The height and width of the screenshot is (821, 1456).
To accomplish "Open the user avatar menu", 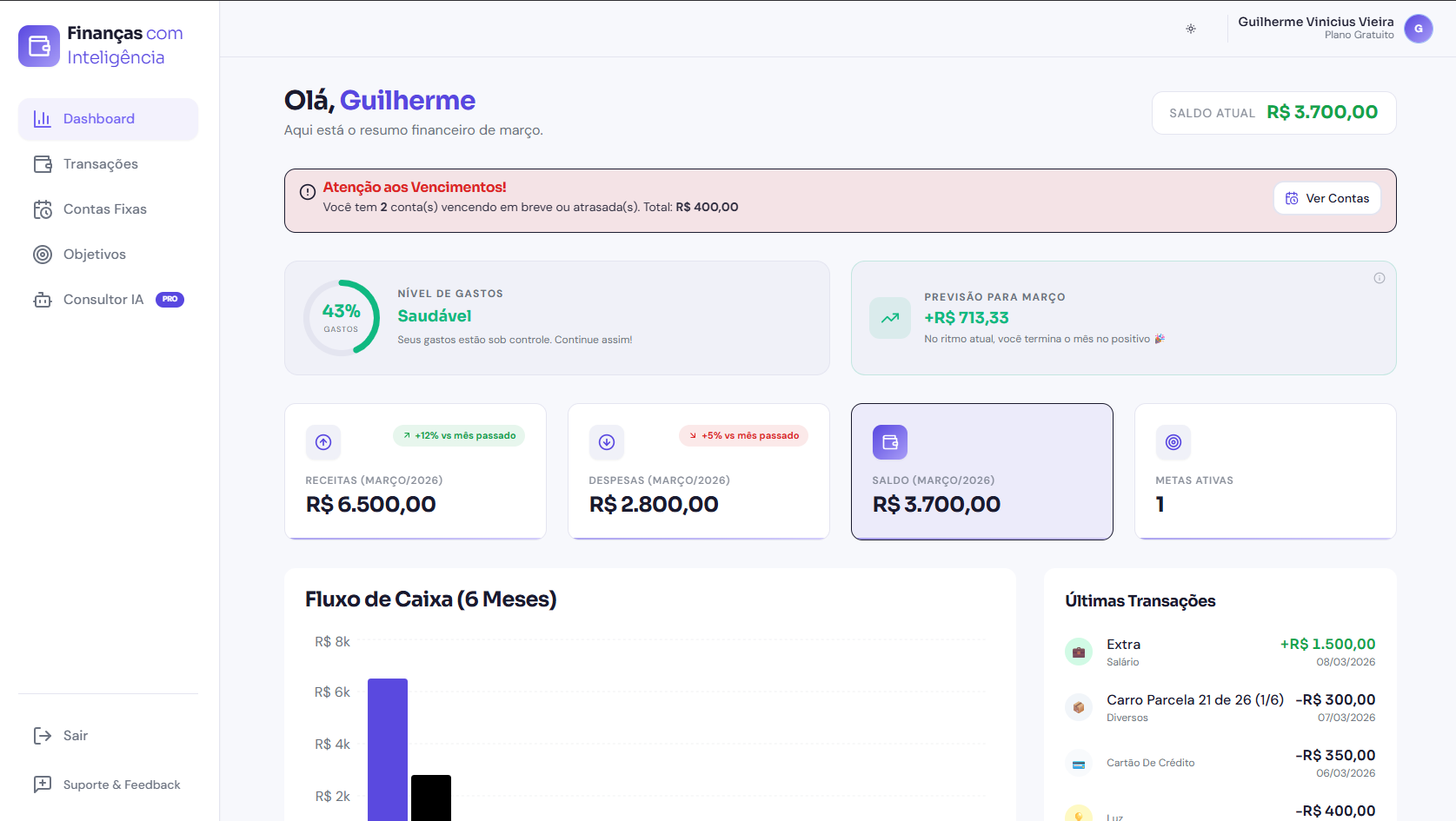I will coord(1419,29).
